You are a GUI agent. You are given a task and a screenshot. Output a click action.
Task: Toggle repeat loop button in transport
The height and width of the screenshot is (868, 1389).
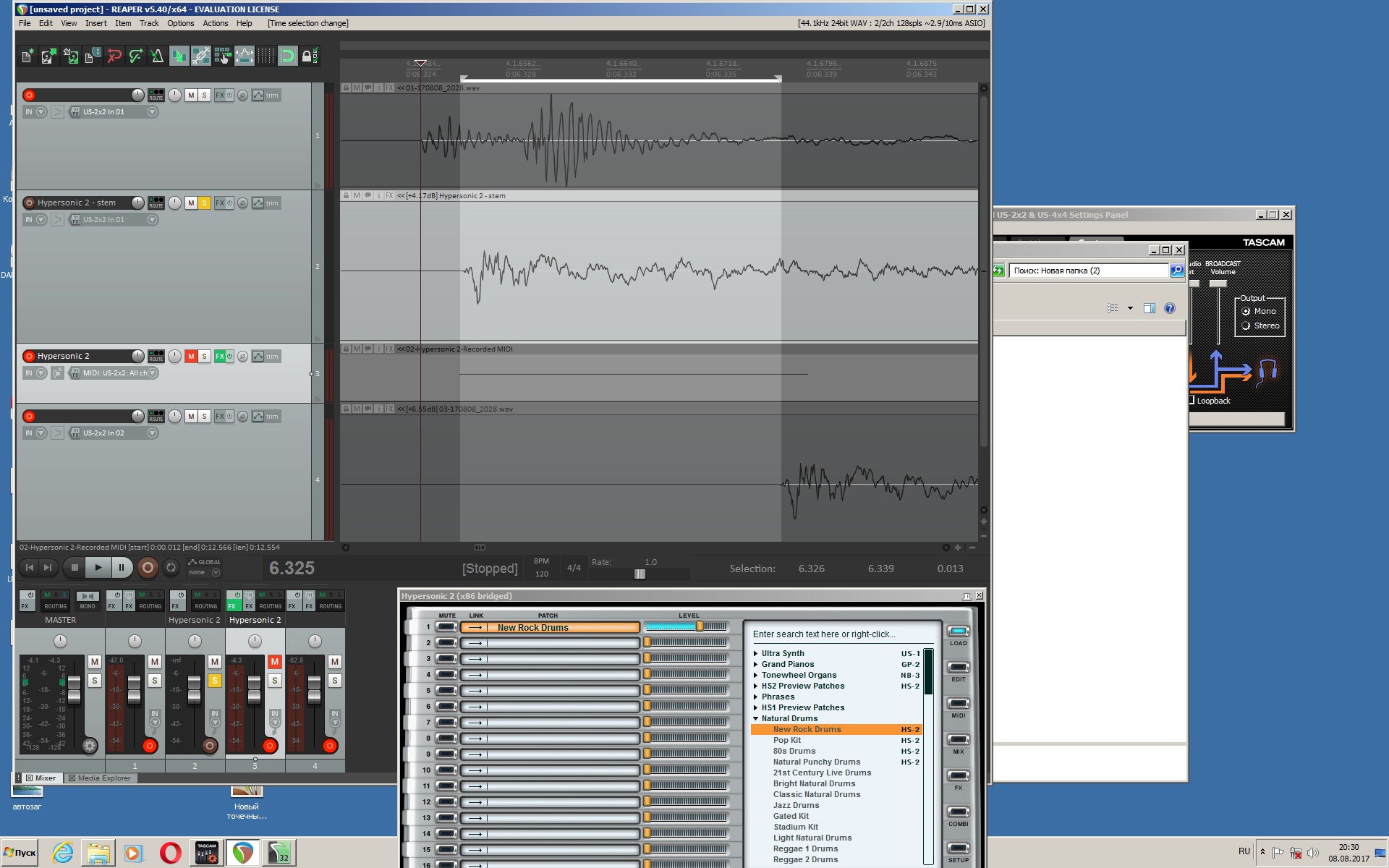171,568
